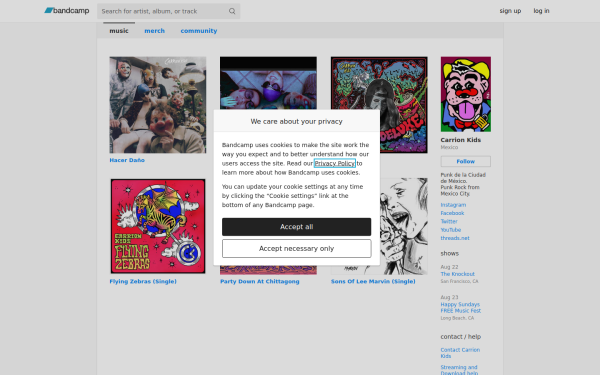Open The Knockout show link
600x375 pixels.
(457, 274)
